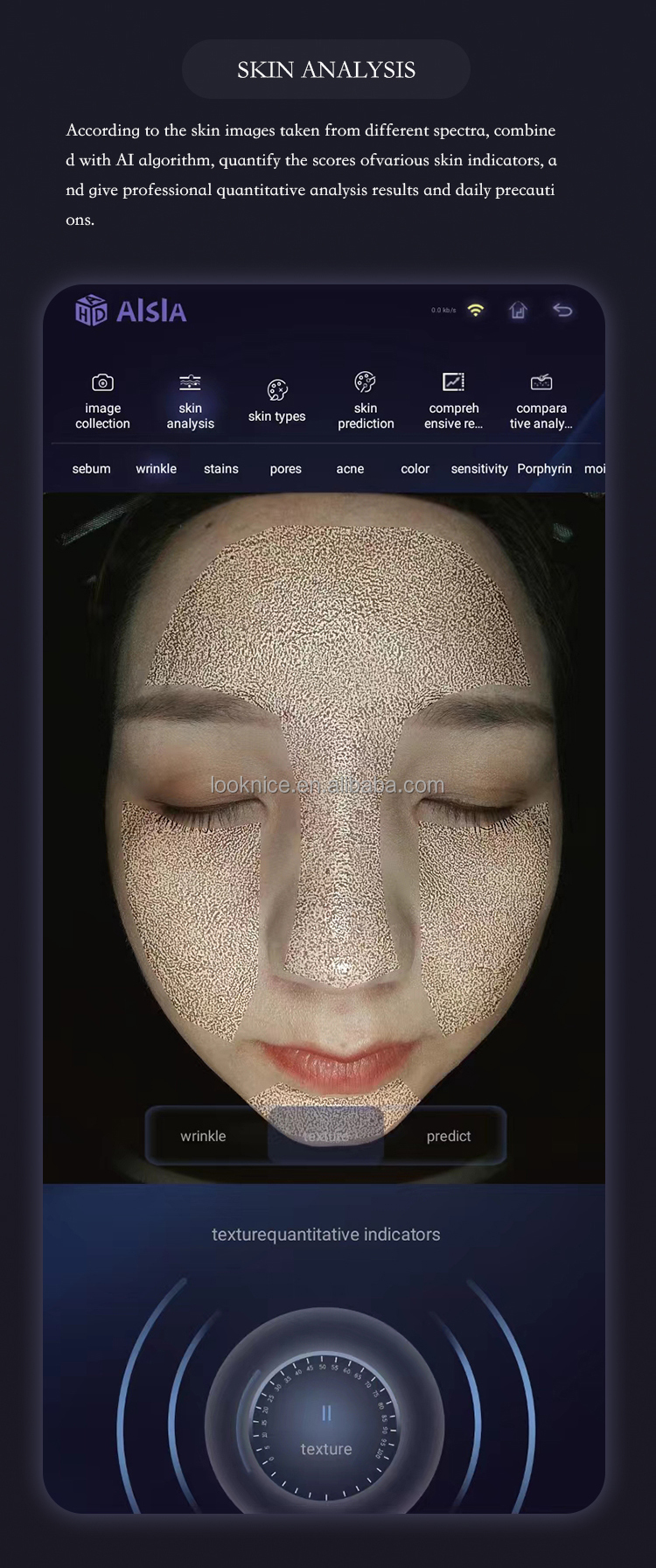Screen dimensions: 656x1568
Task: Go to the home screen icon
Action: tap(519, 311)
